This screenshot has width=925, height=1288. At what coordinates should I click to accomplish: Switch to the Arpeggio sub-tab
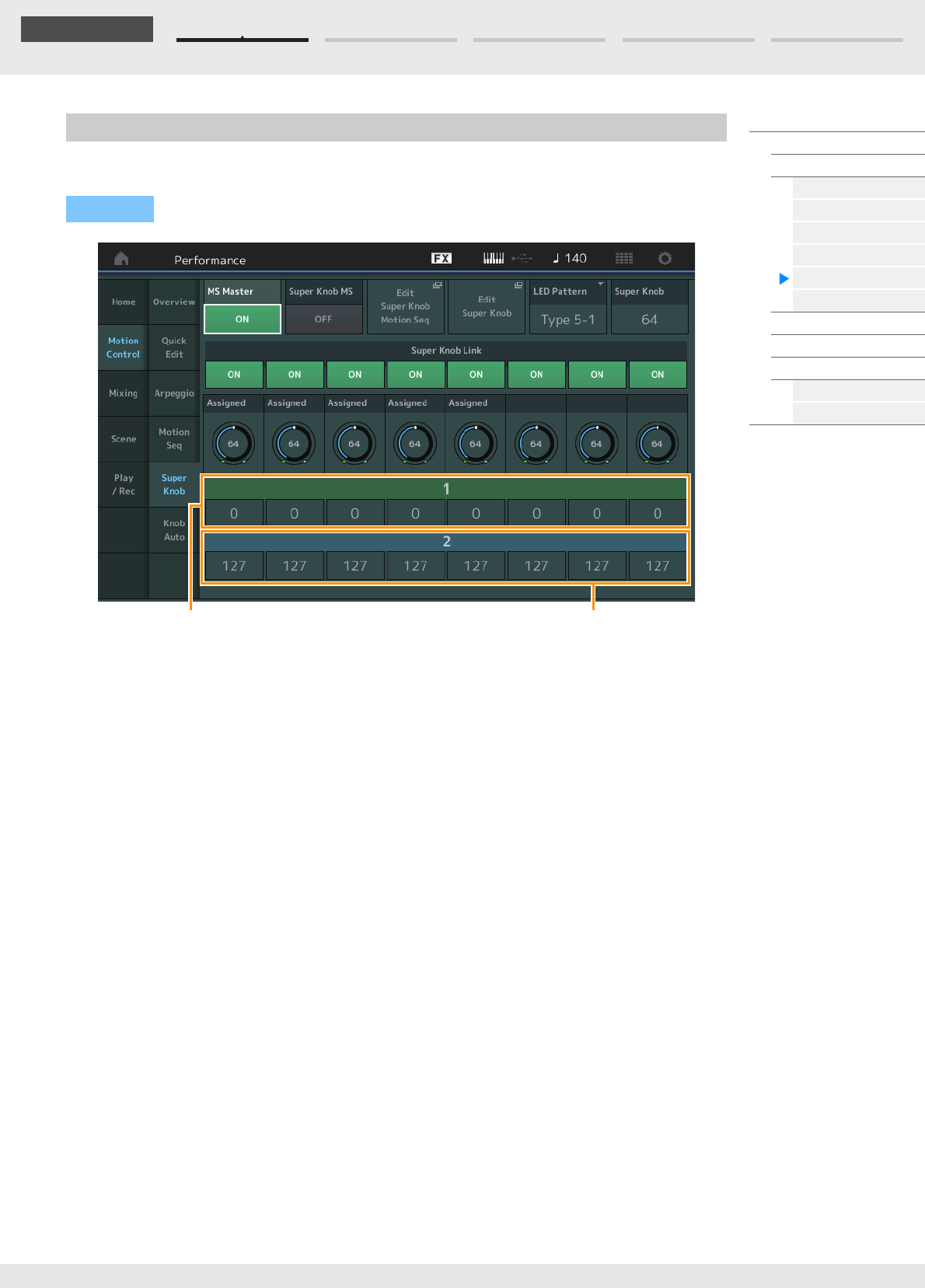[x=174, y=393]
